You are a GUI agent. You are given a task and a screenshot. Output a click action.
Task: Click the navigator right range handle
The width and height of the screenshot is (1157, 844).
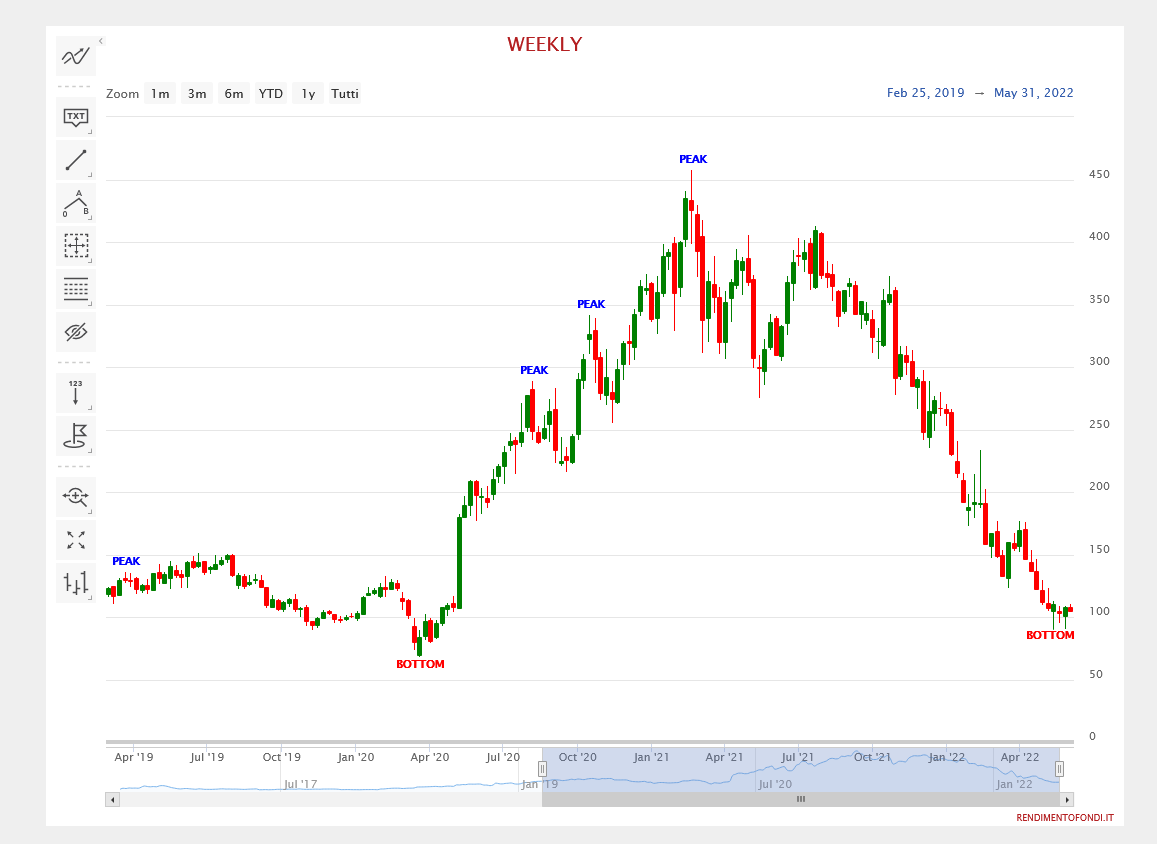point(1059,769)
